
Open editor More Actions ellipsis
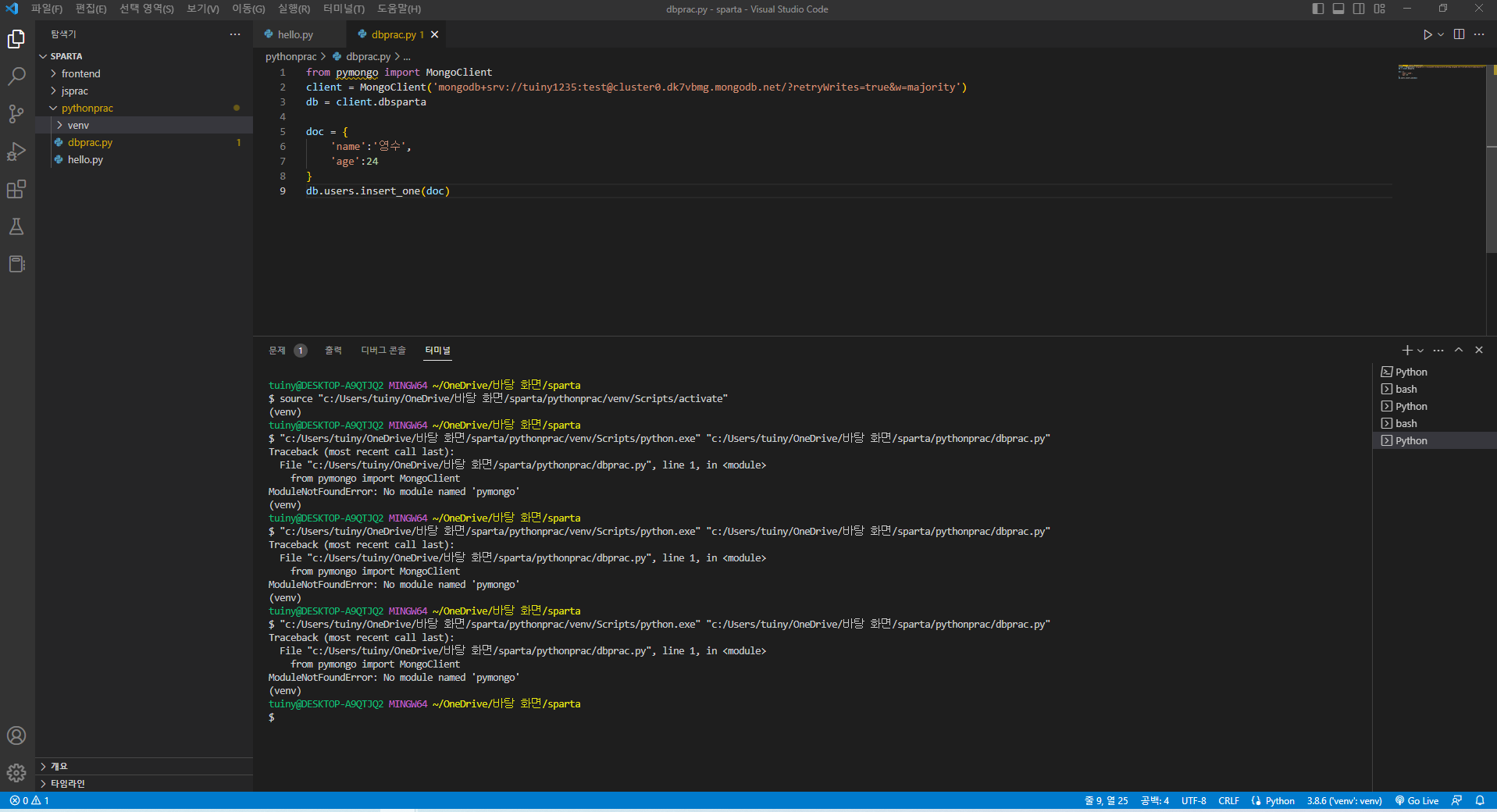coord(1479,34)
